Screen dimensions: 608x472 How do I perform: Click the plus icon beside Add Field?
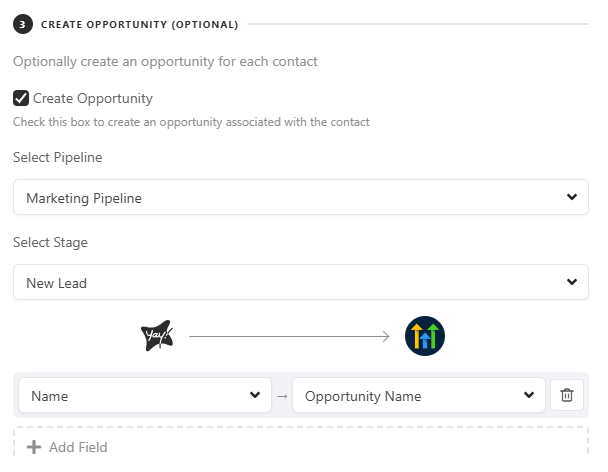tap(34, 447)
